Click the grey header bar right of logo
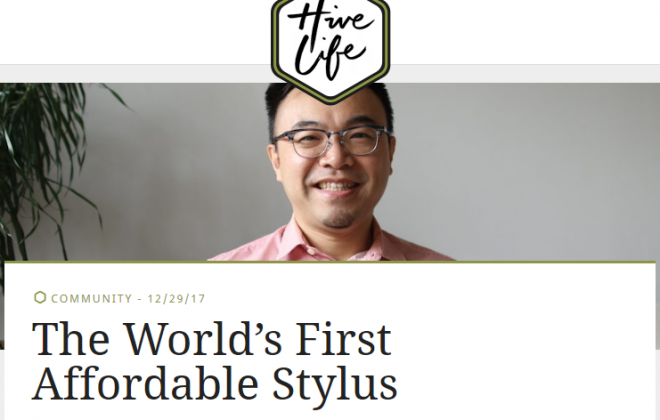Screen dimensions: 660x420 (525, 74)
